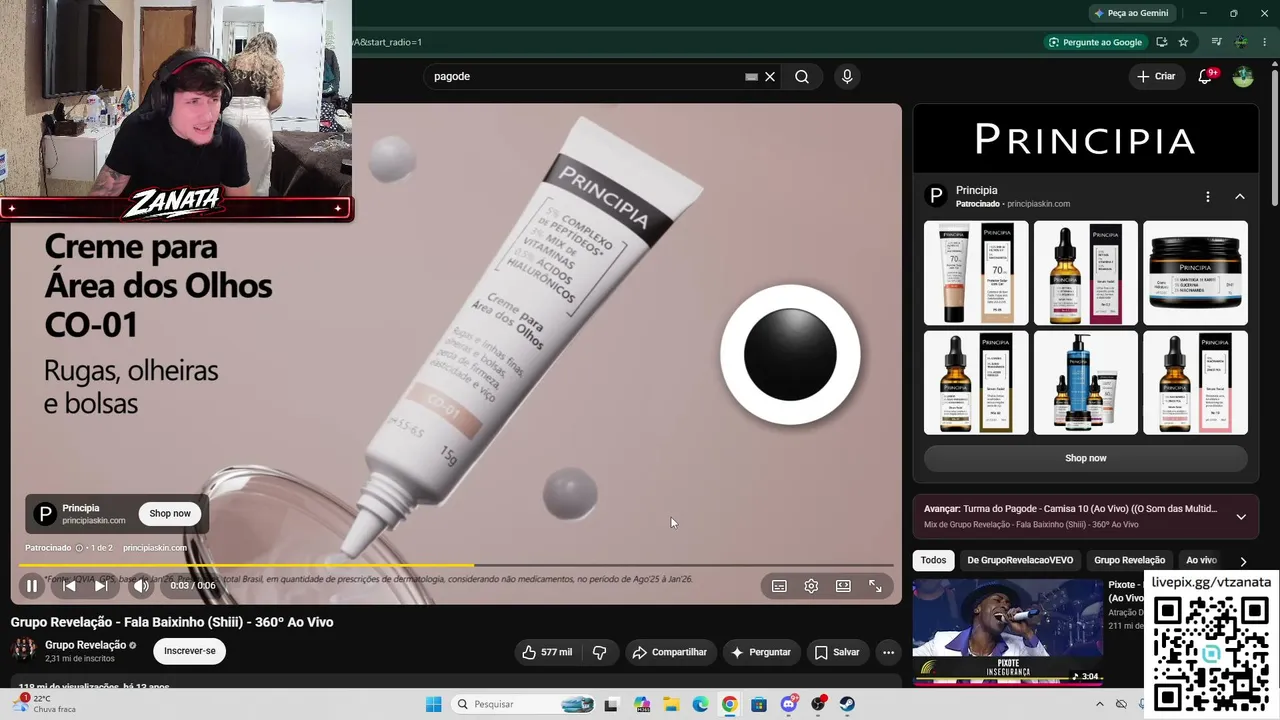Clear the pagode search query
This screenshot has width=1280, height=720.
tap(770, 76)
